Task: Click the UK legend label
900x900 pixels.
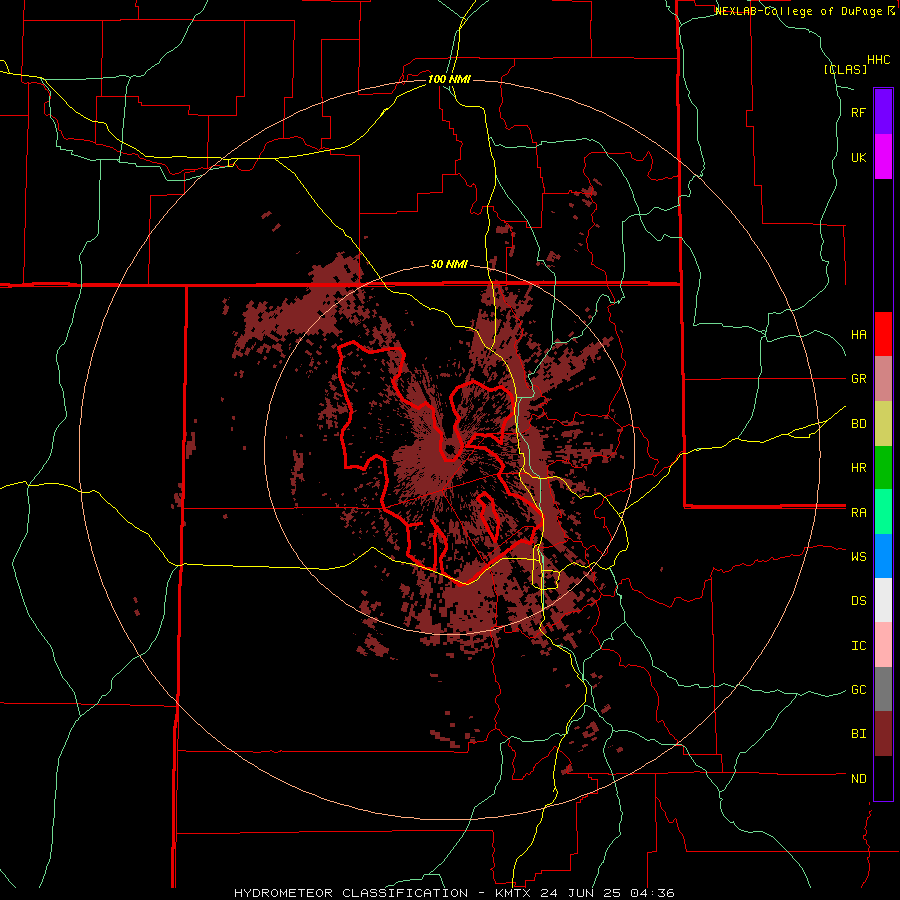Action: [x=859, y=157]
